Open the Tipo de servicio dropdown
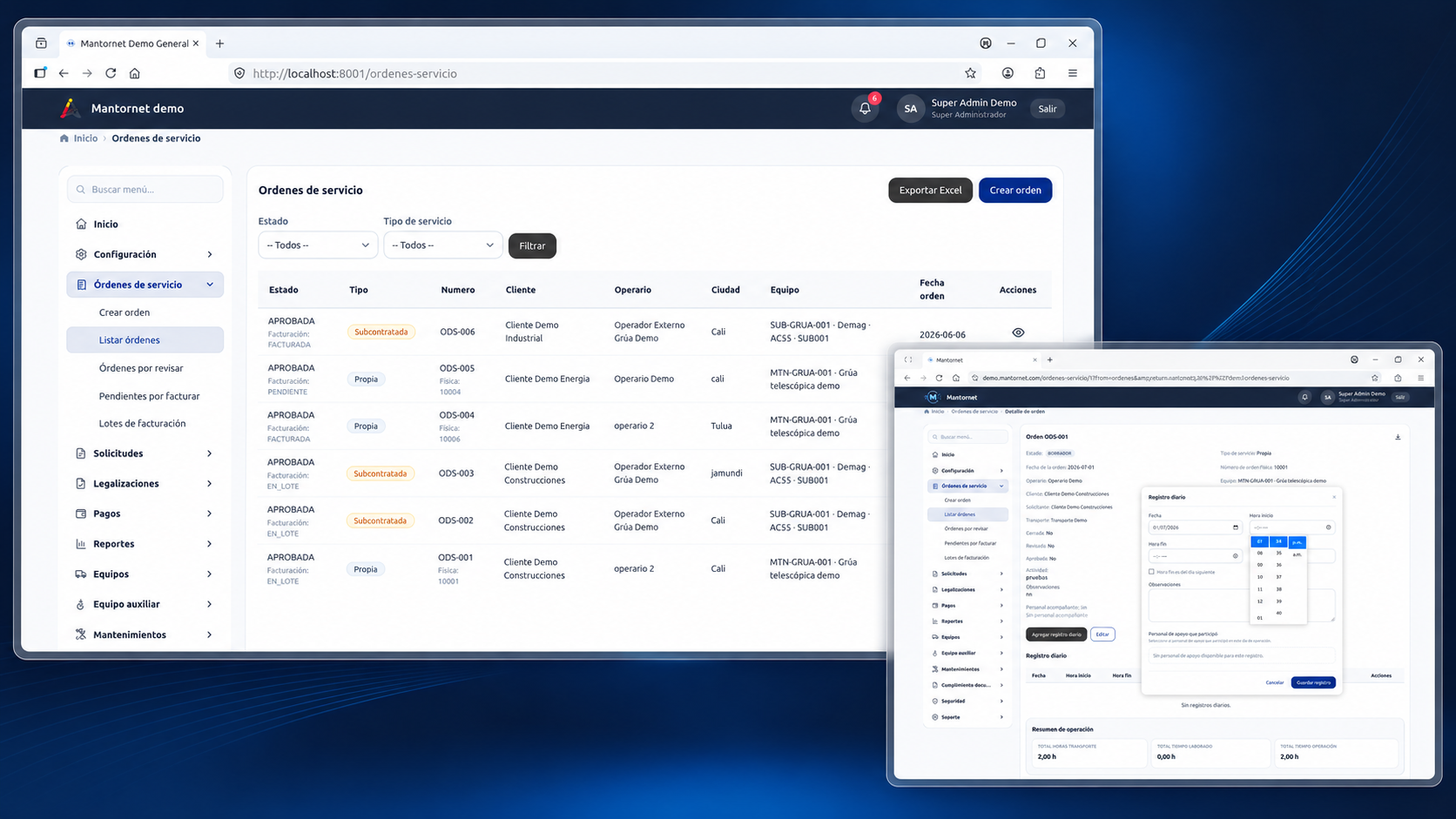Viewport: 1456px width, 819px height. pyautogui.click(x=443, y=245)
